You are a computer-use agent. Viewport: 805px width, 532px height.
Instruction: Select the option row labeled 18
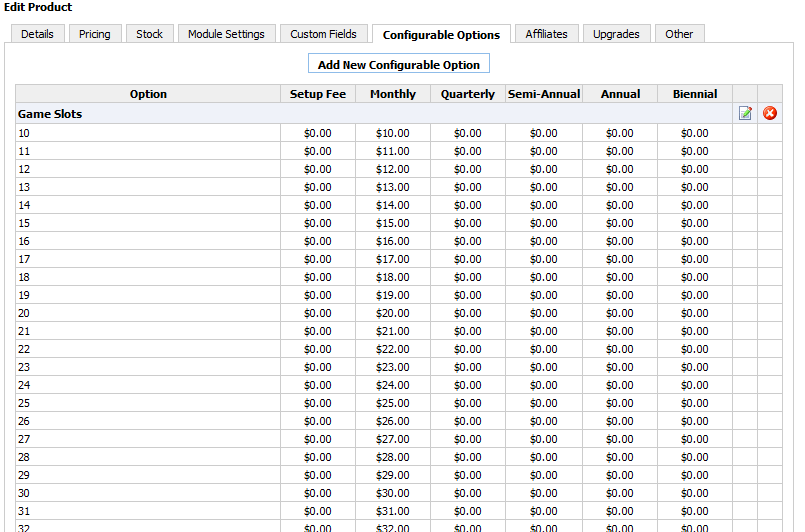[399, 277]
